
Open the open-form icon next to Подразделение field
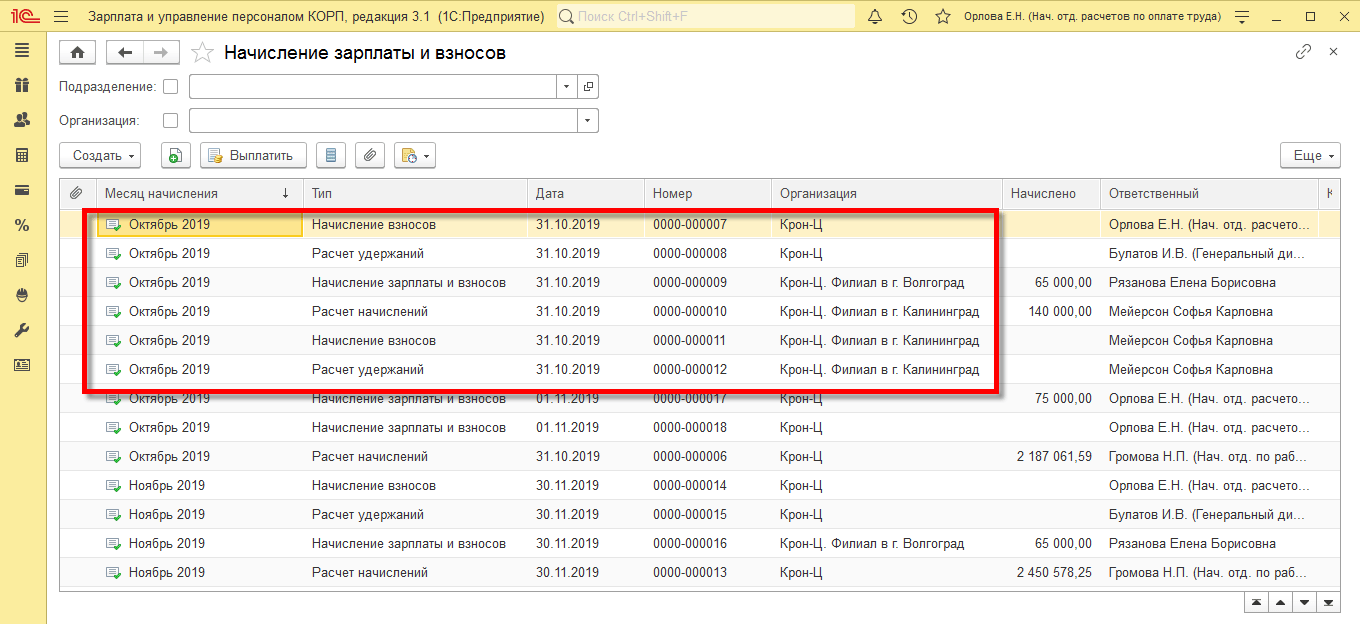click(588, 87)
